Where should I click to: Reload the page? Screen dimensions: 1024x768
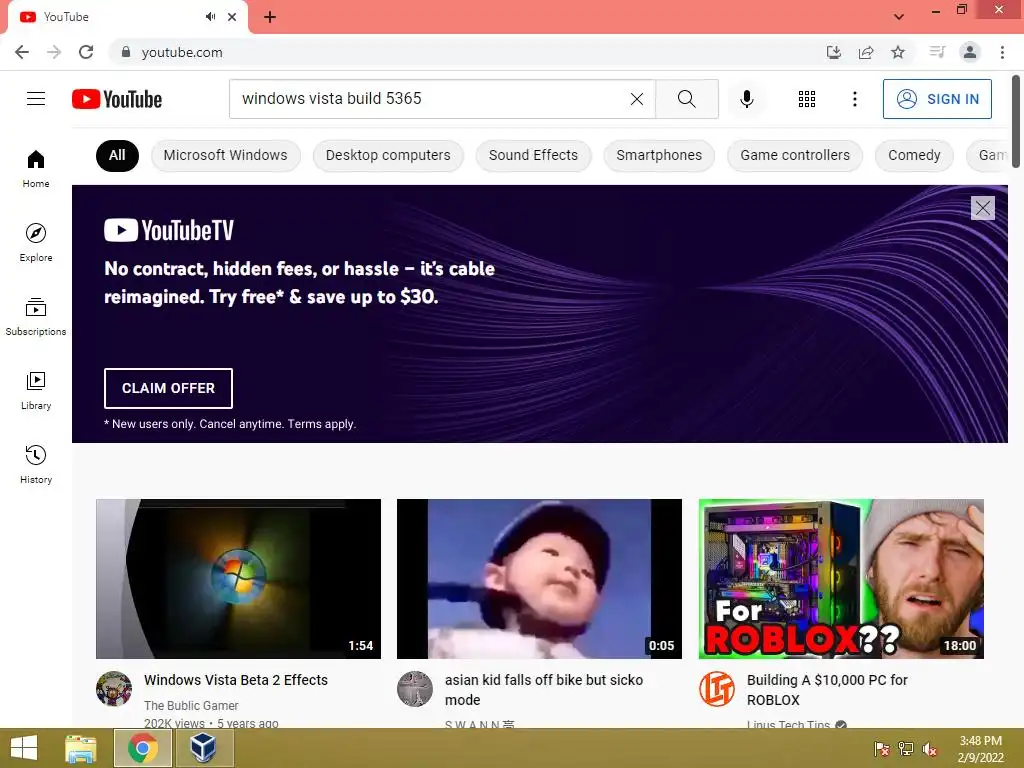(86, 52)
